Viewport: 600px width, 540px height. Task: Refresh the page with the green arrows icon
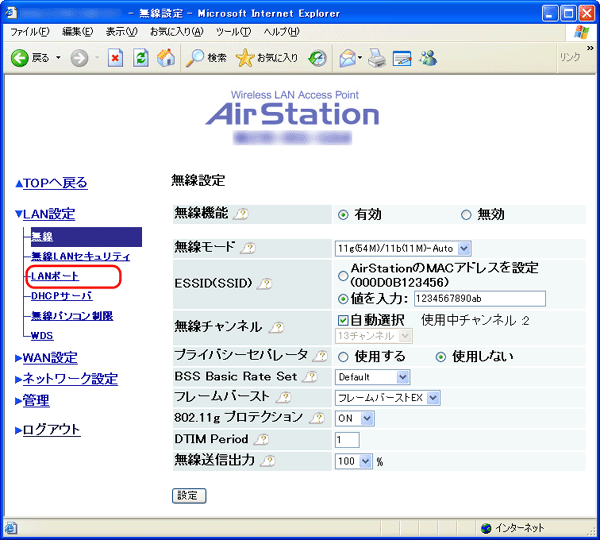tap(140, 58)
